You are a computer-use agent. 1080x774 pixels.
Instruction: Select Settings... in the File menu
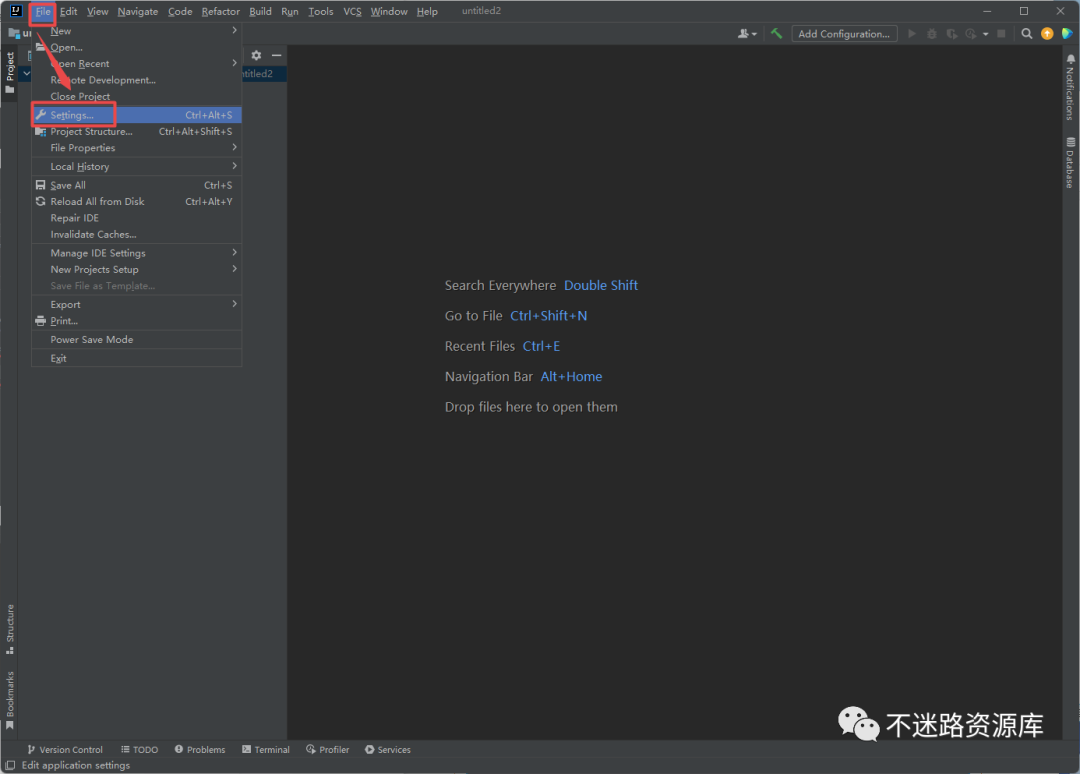click(72, 115)
